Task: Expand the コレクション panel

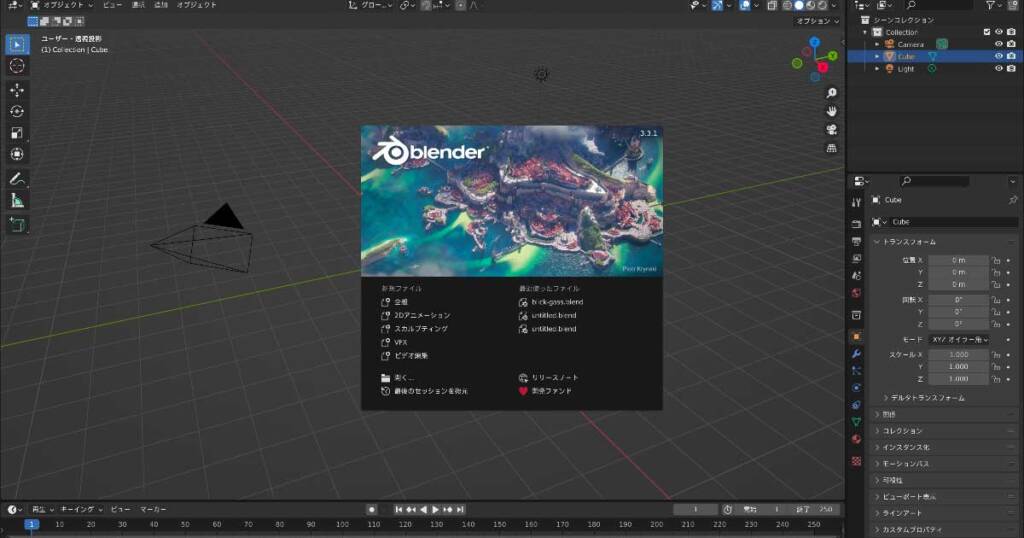Action: pos(944,431)
